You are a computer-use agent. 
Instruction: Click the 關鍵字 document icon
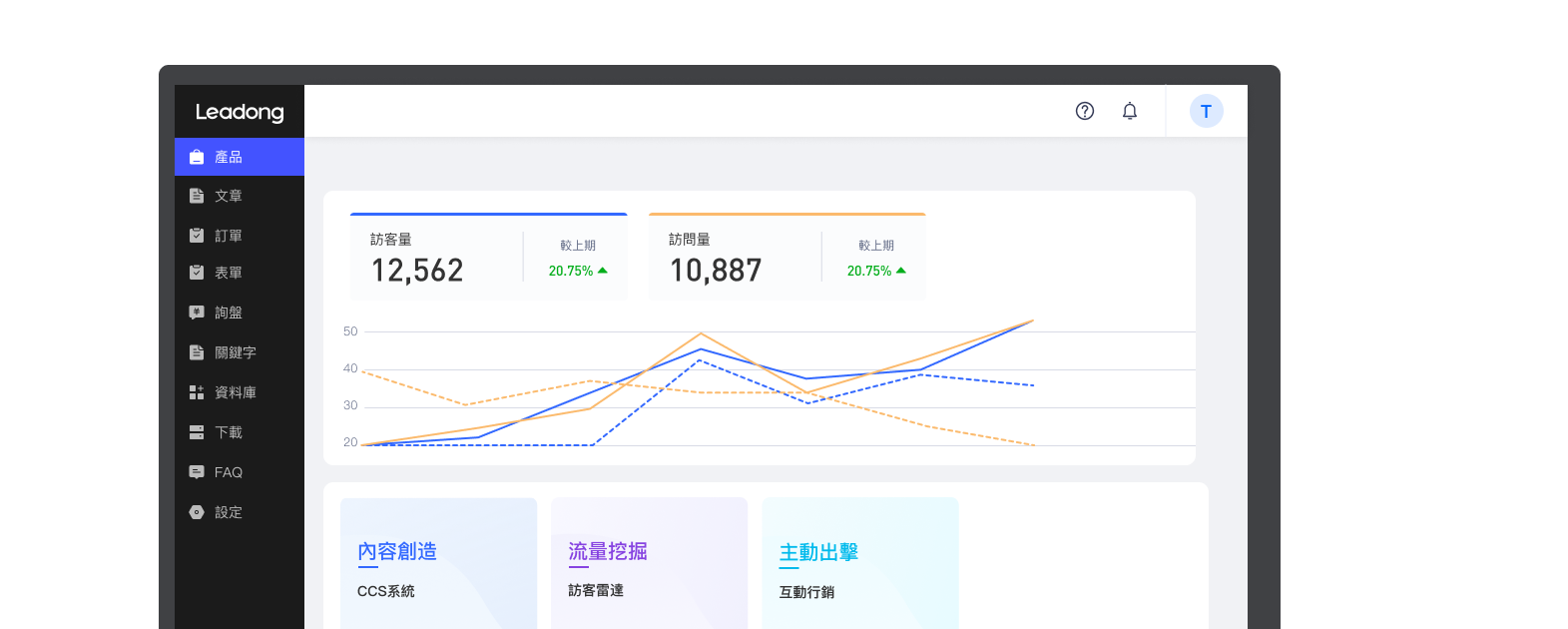point(197,352)
